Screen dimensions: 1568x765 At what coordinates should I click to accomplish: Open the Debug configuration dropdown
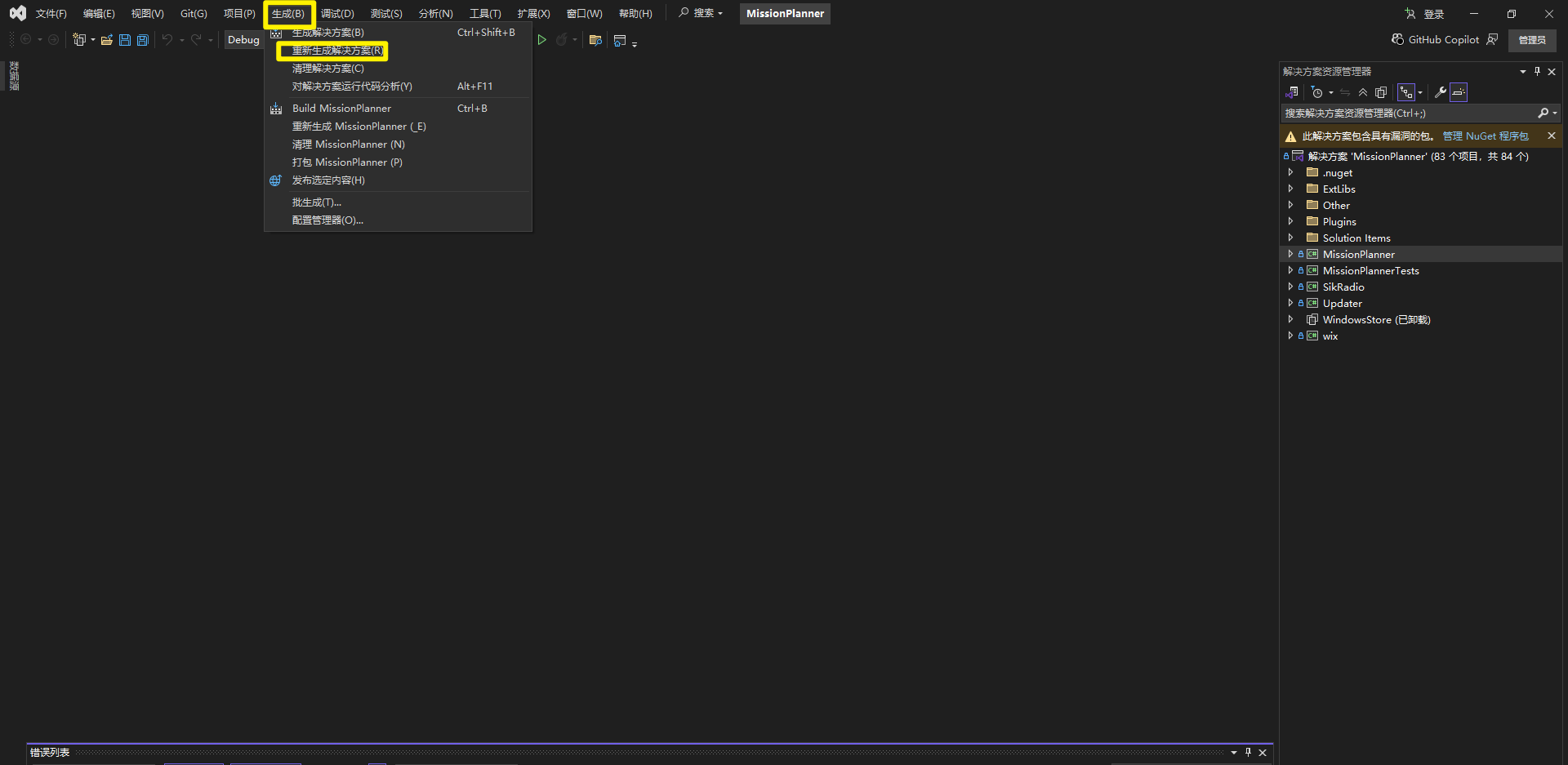tap(243, 40)
